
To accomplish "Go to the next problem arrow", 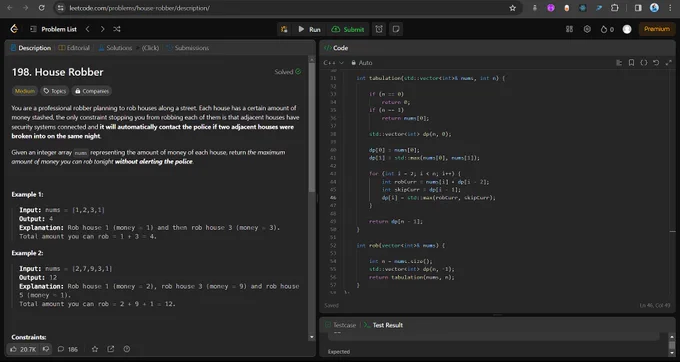I will coord(102,29).
